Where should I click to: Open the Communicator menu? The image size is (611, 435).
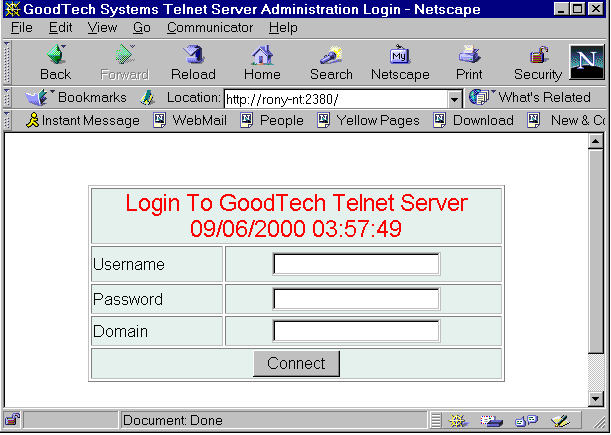coord(210,28)
